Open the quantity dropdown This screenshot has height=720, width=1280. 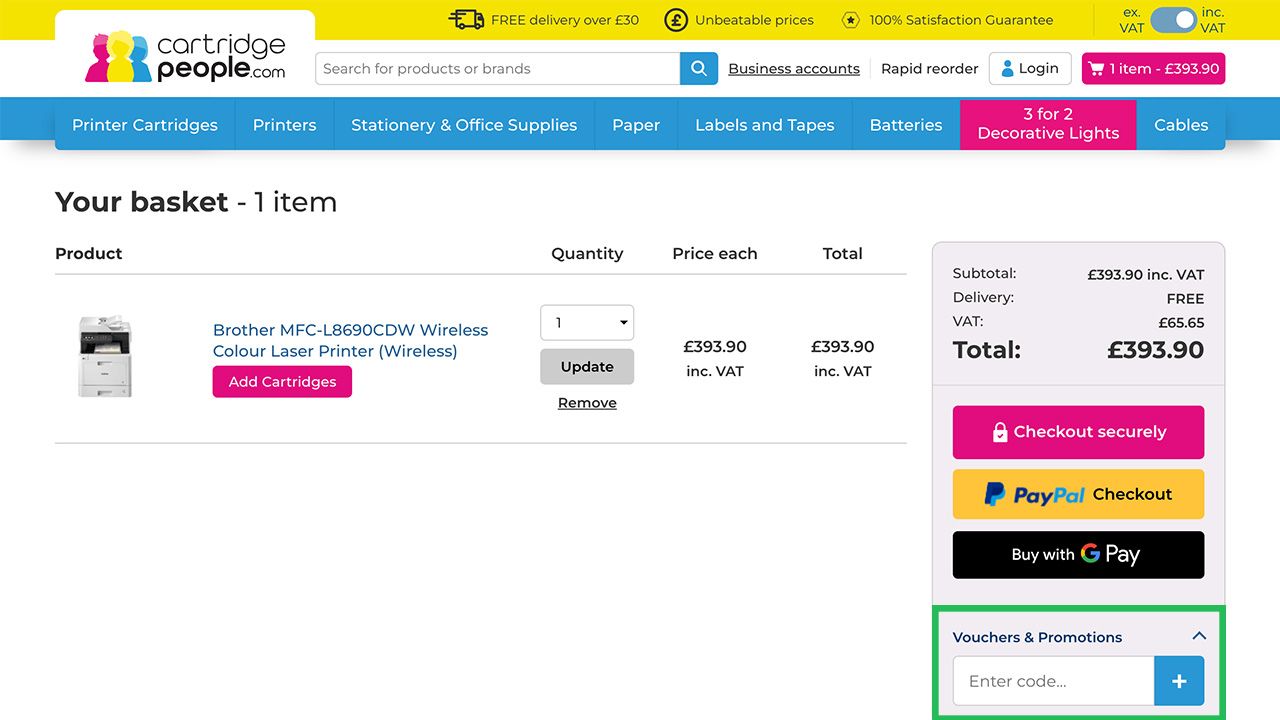coord(587,322)
